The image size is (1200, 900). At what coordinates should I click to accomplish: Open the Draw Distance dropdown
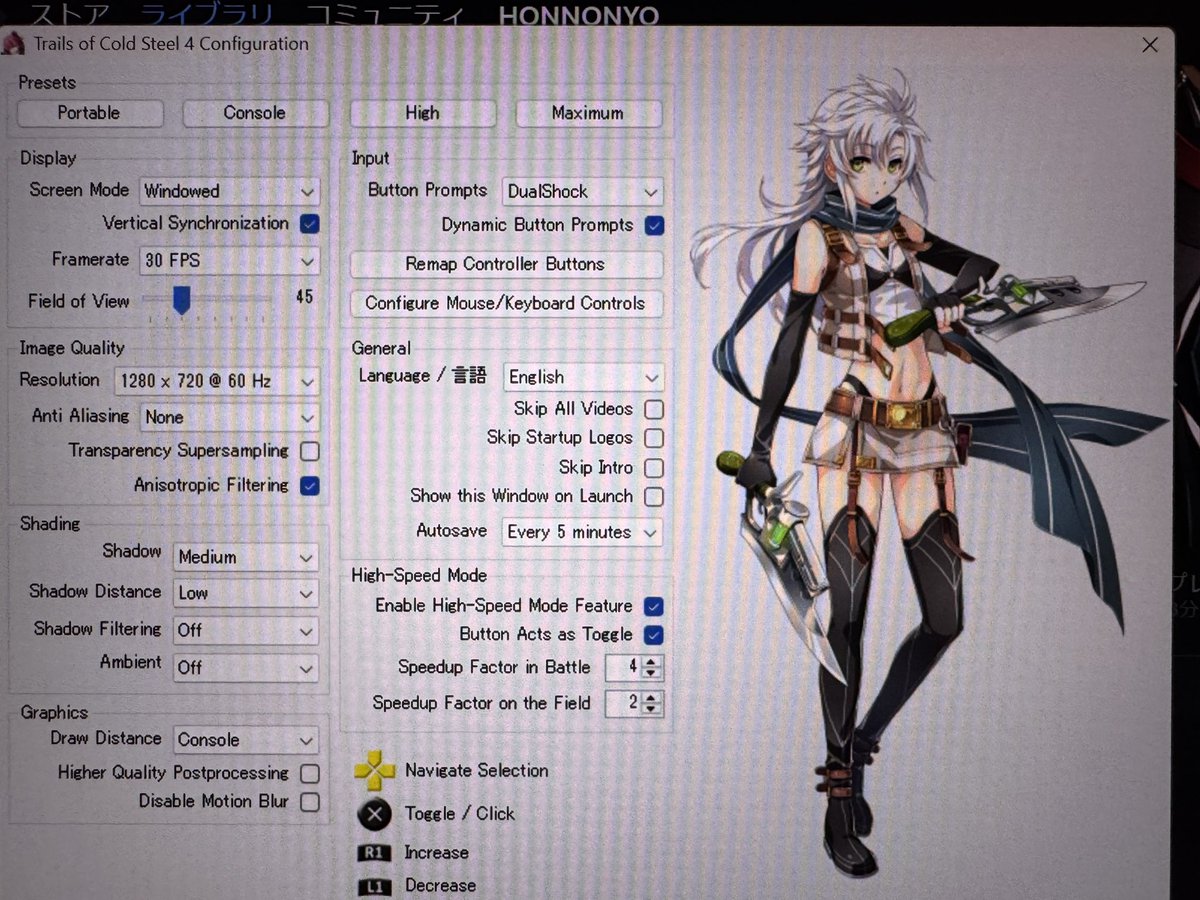[x=246, y=740]
